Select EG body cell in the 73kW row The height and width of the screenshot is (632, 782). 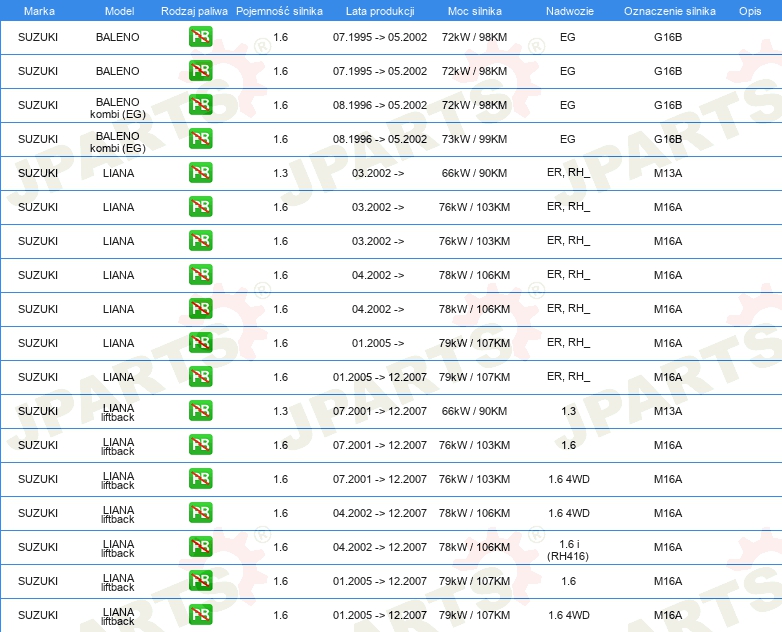[568, 139]
